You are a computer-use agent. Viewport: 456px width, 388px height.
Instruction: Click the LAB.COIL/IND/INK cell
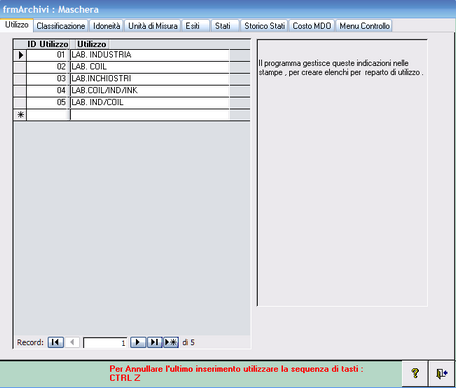[x=150, y=91]
